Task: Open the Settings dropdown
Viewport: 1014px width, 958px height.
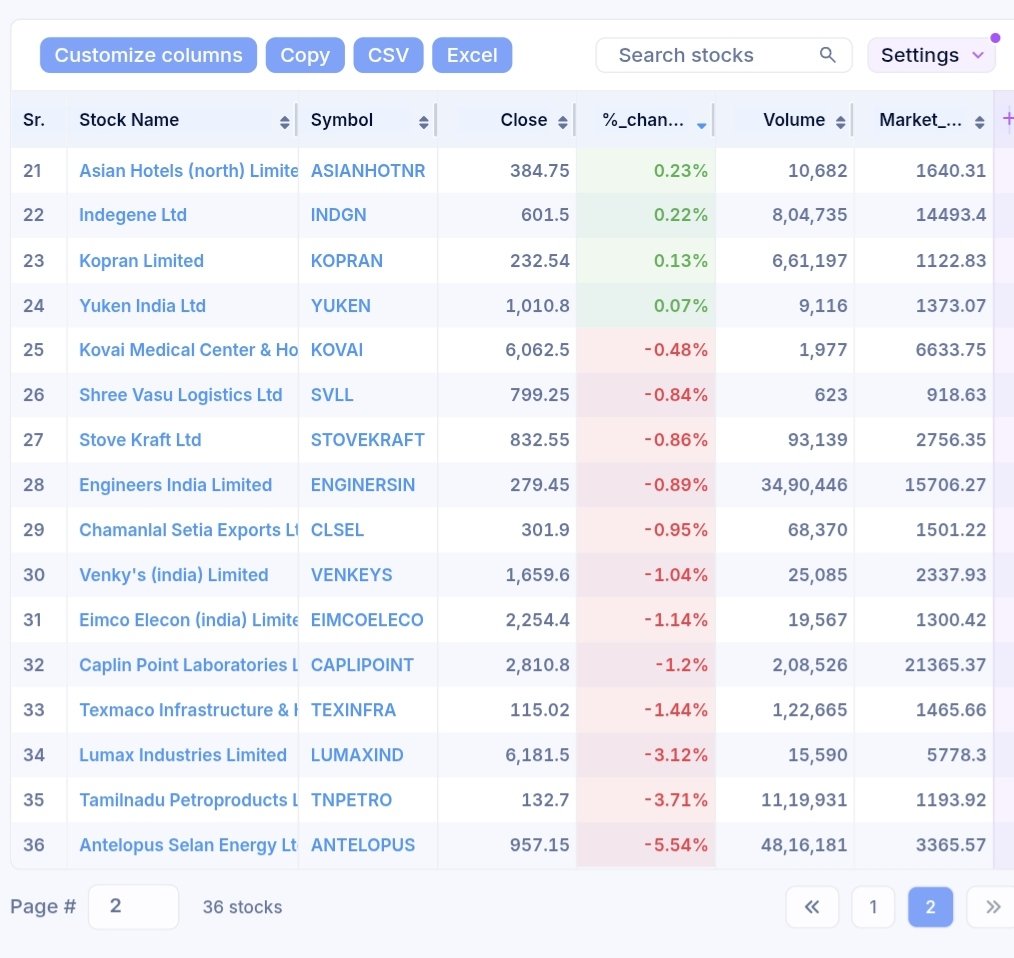Action: [x=931, y=55]
